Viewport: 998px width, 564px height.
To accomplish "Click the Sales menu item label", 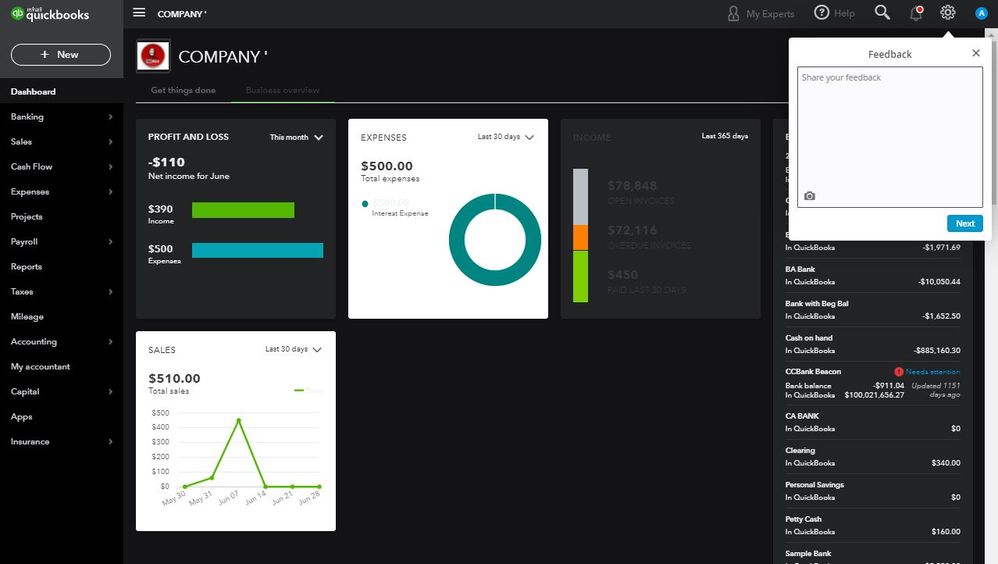I will point(21,142).
